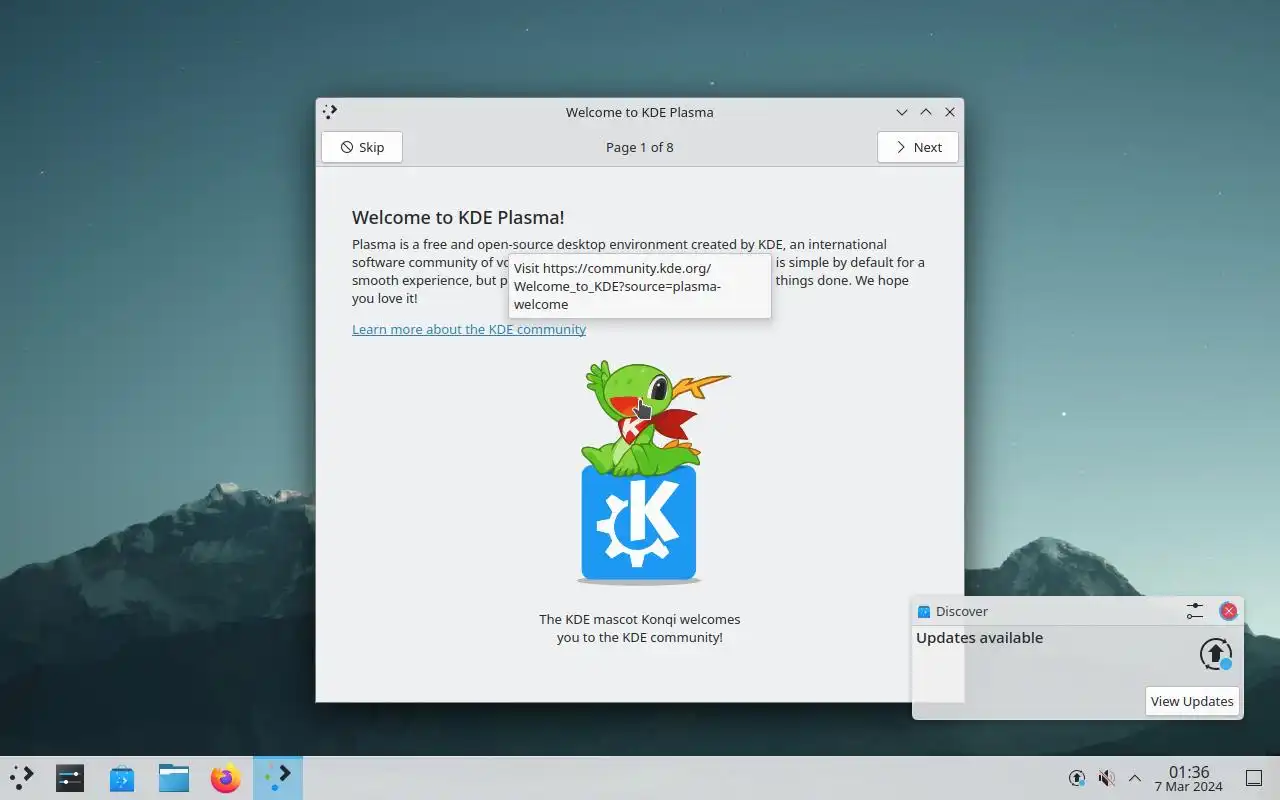Click View Updates in Discover notification
Screen dimensions: 1280x800
click(1191, 701)
